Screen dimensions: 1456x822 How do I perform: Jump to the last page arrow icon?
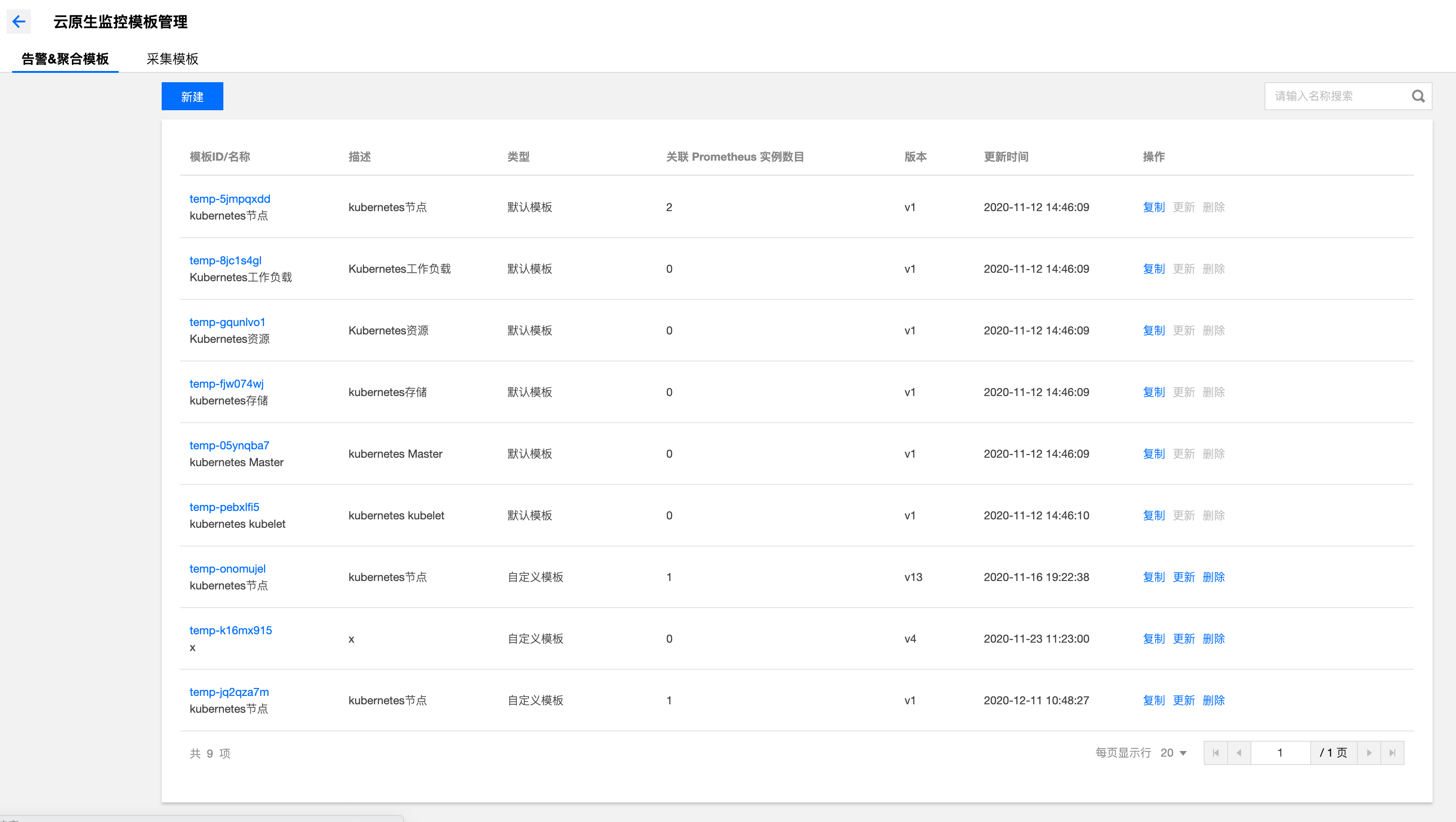point(1392,752)
